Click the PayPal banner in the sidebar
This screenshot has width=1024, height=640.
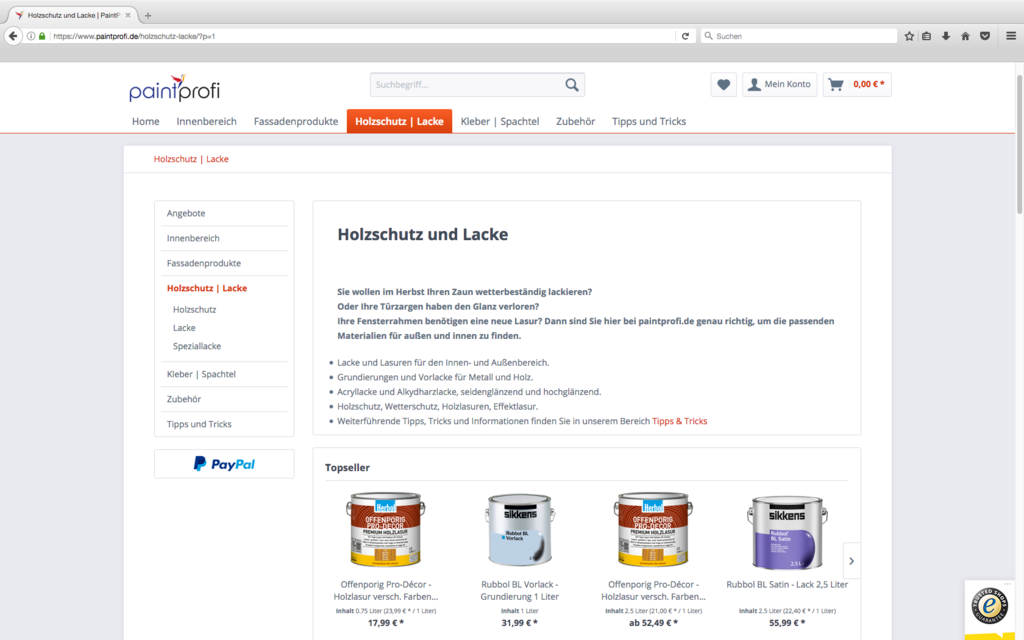pos(224,464)
